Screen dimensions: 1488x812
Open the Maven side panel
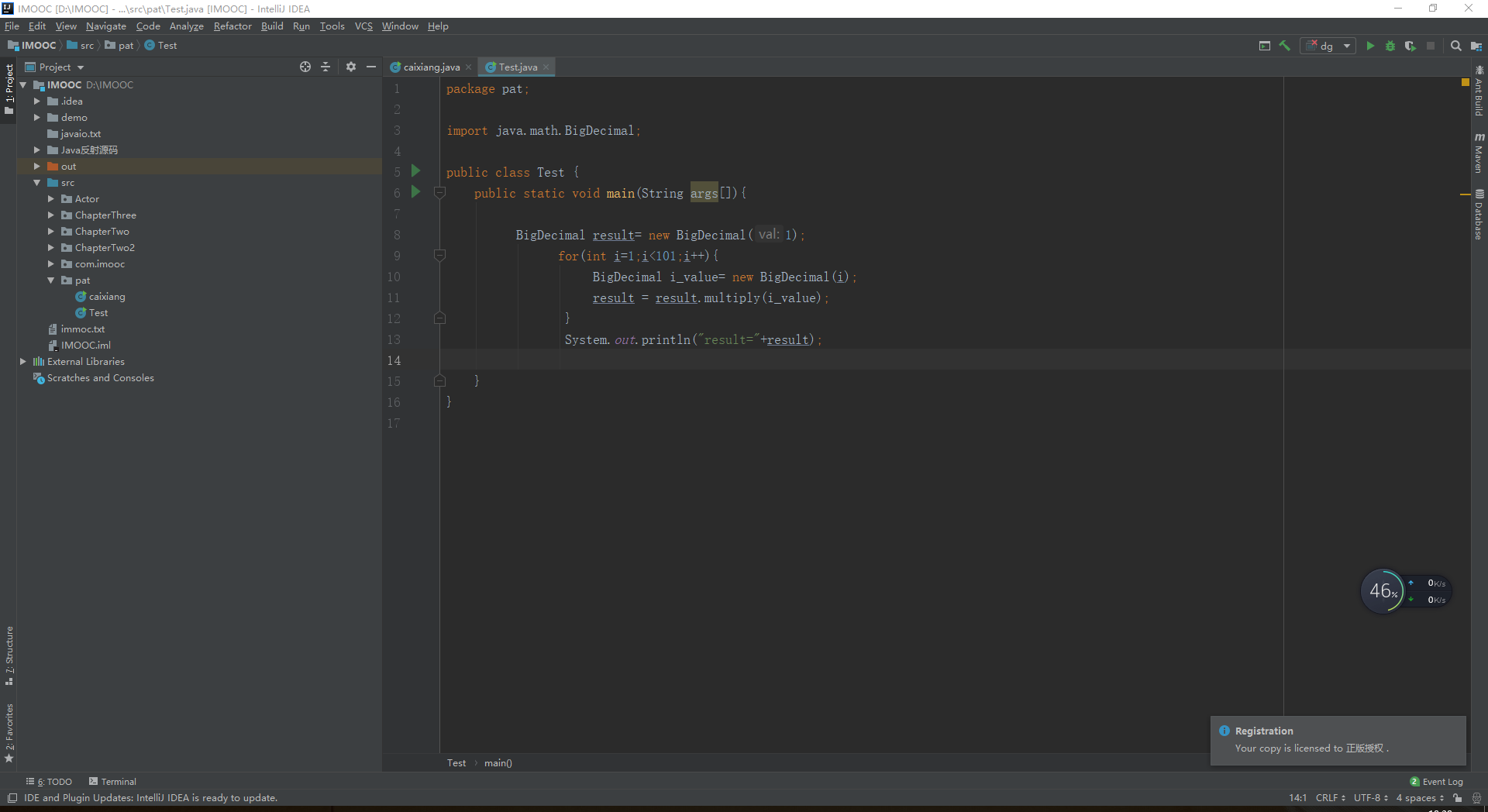point(1479,152)
